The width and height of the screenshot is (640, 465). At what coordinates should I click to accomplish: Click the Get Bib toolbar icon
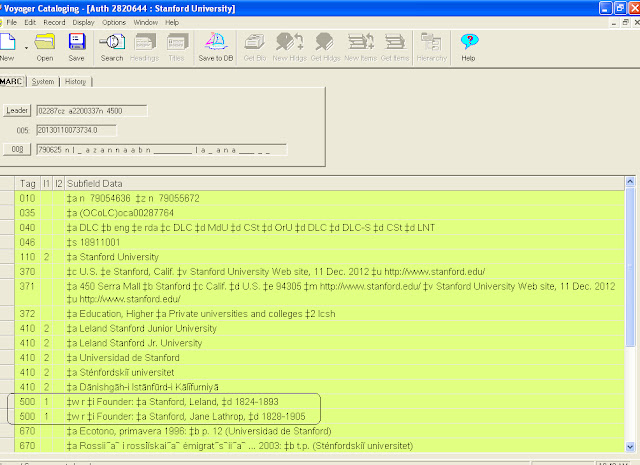(x=255, y=47)
